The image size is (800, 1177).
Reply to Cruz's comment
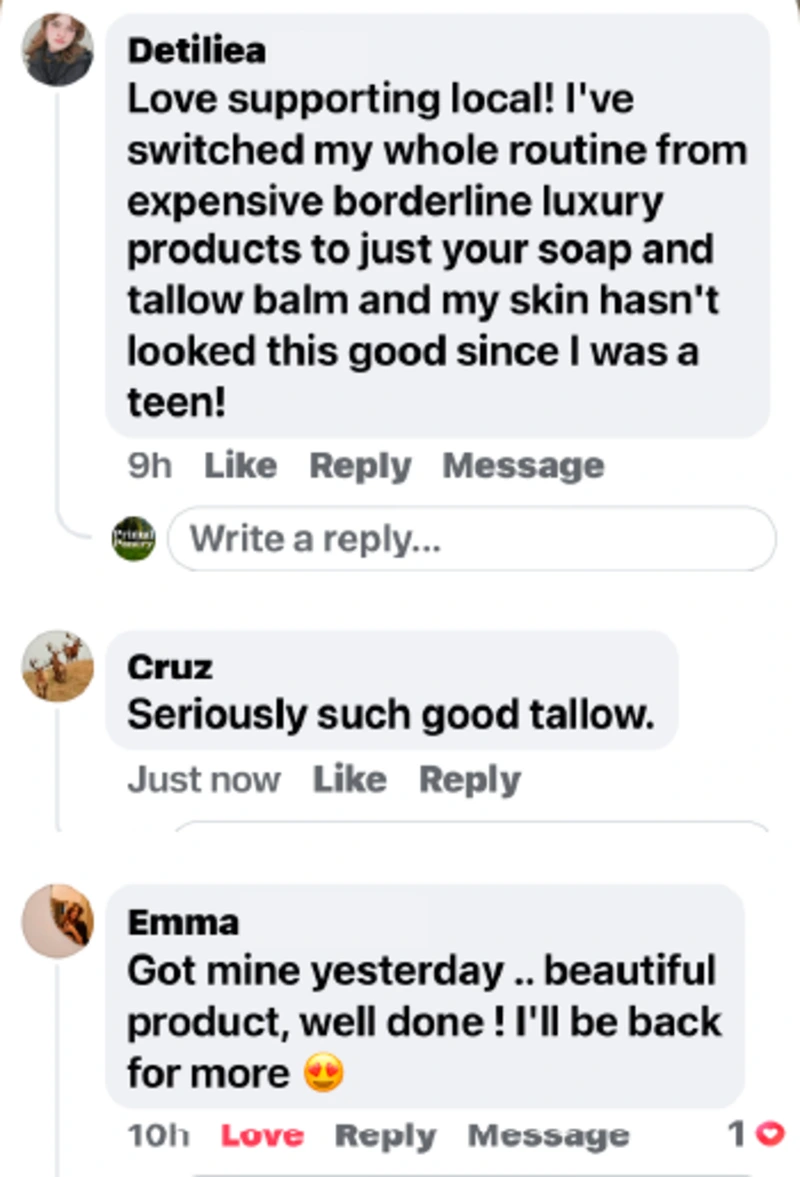click(470, 780)
